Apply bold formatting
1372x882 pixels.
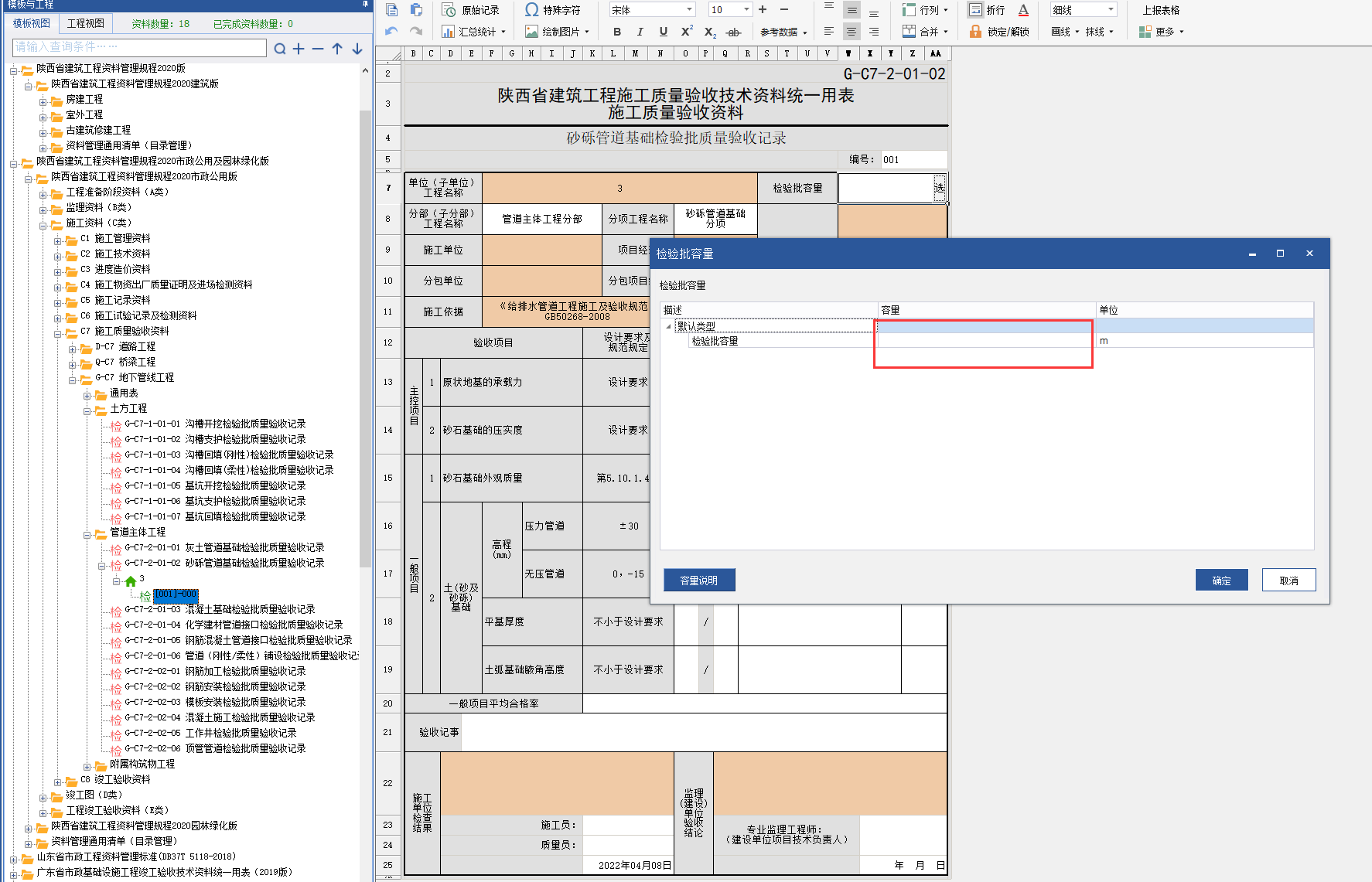pos(616,32)
